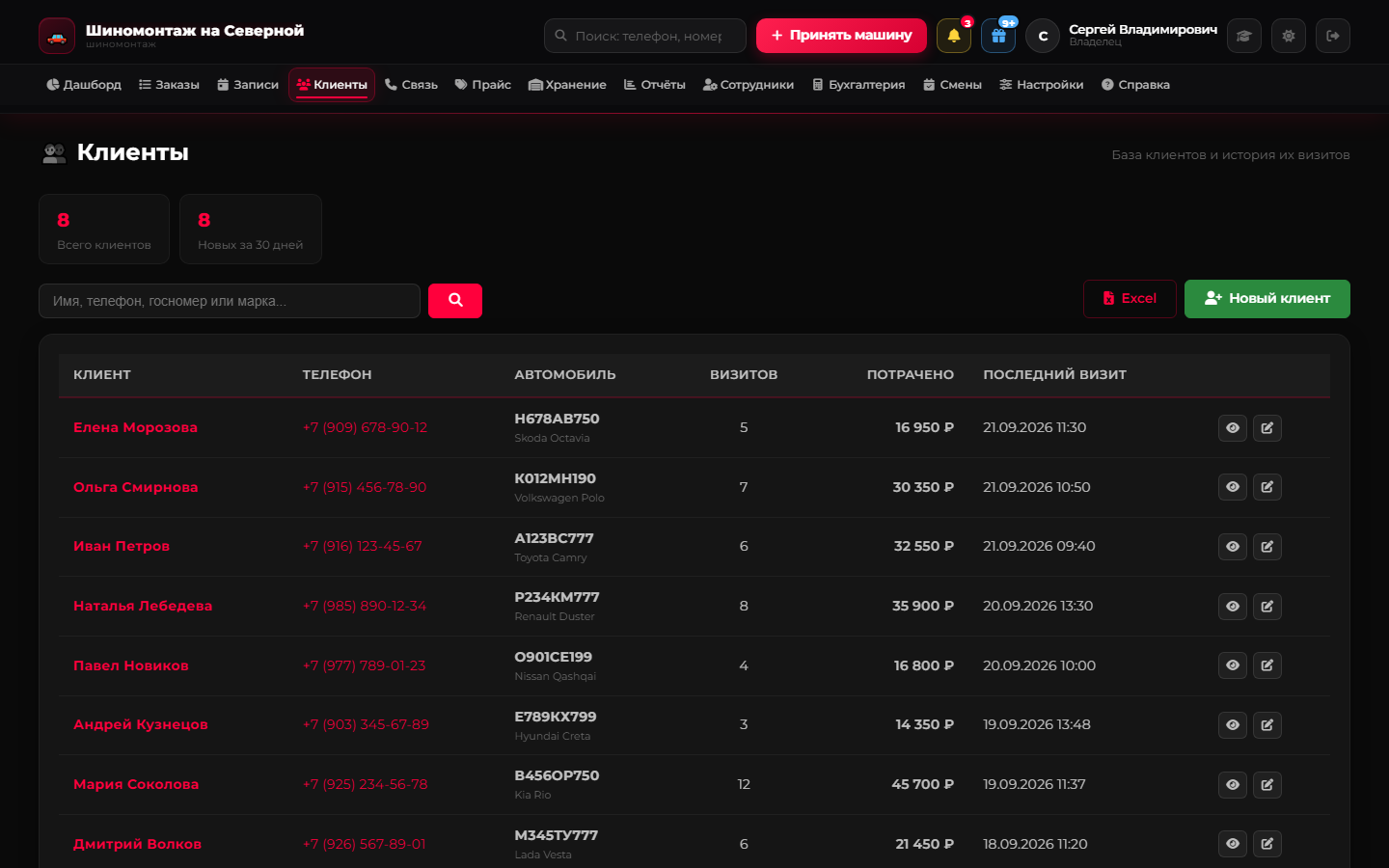
Task: Click the client name or phone search field
Action: click(230, 301)
